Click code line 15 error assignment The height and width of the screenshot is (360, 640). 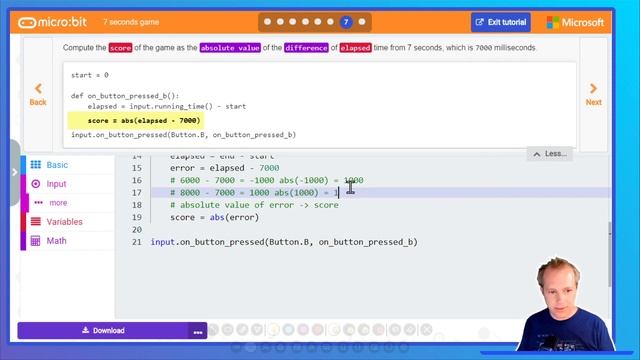pos(224,168)
